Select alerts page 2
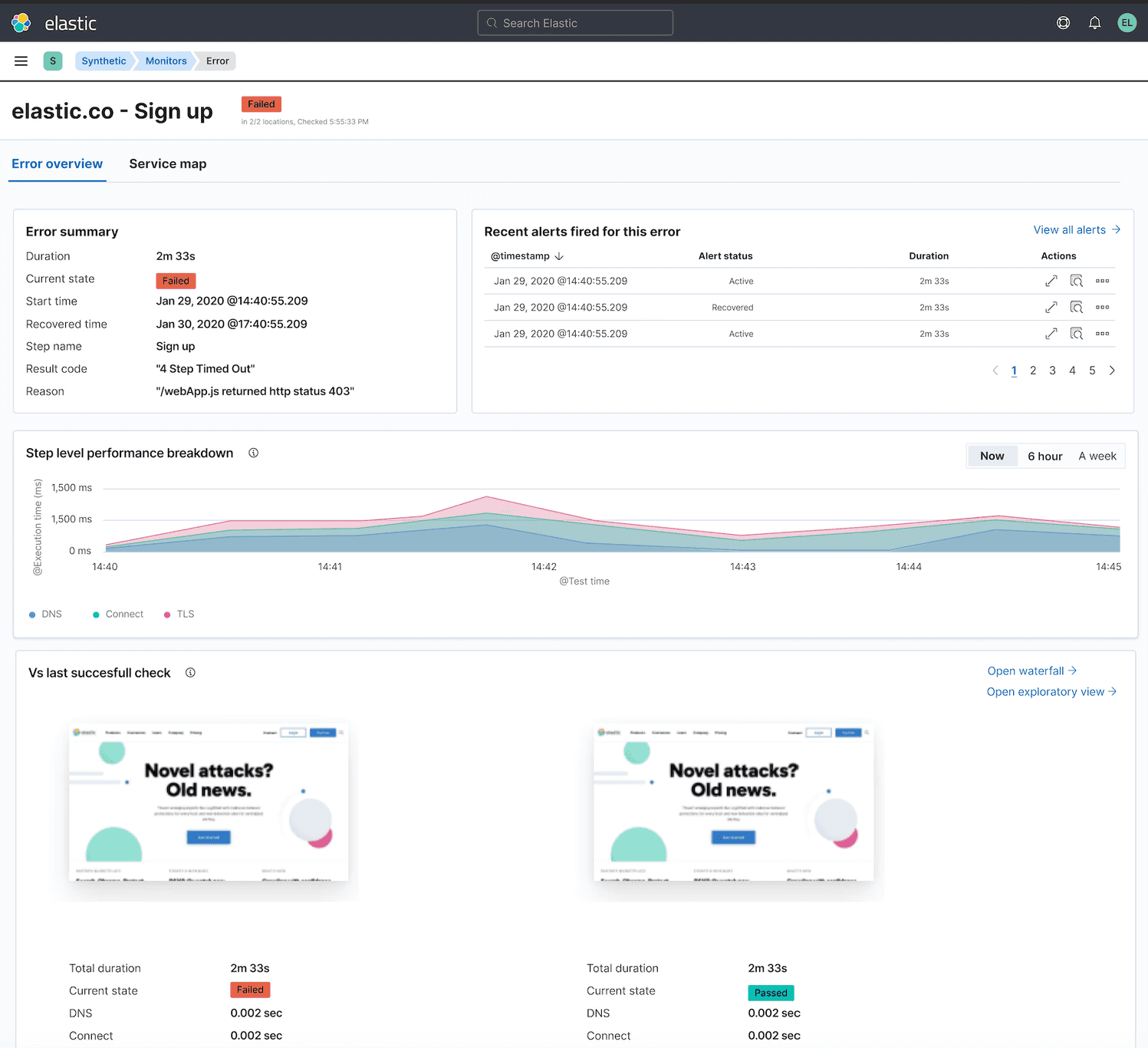Viewport: 1148px width, 1048px height. click(x=1033, y=371)
